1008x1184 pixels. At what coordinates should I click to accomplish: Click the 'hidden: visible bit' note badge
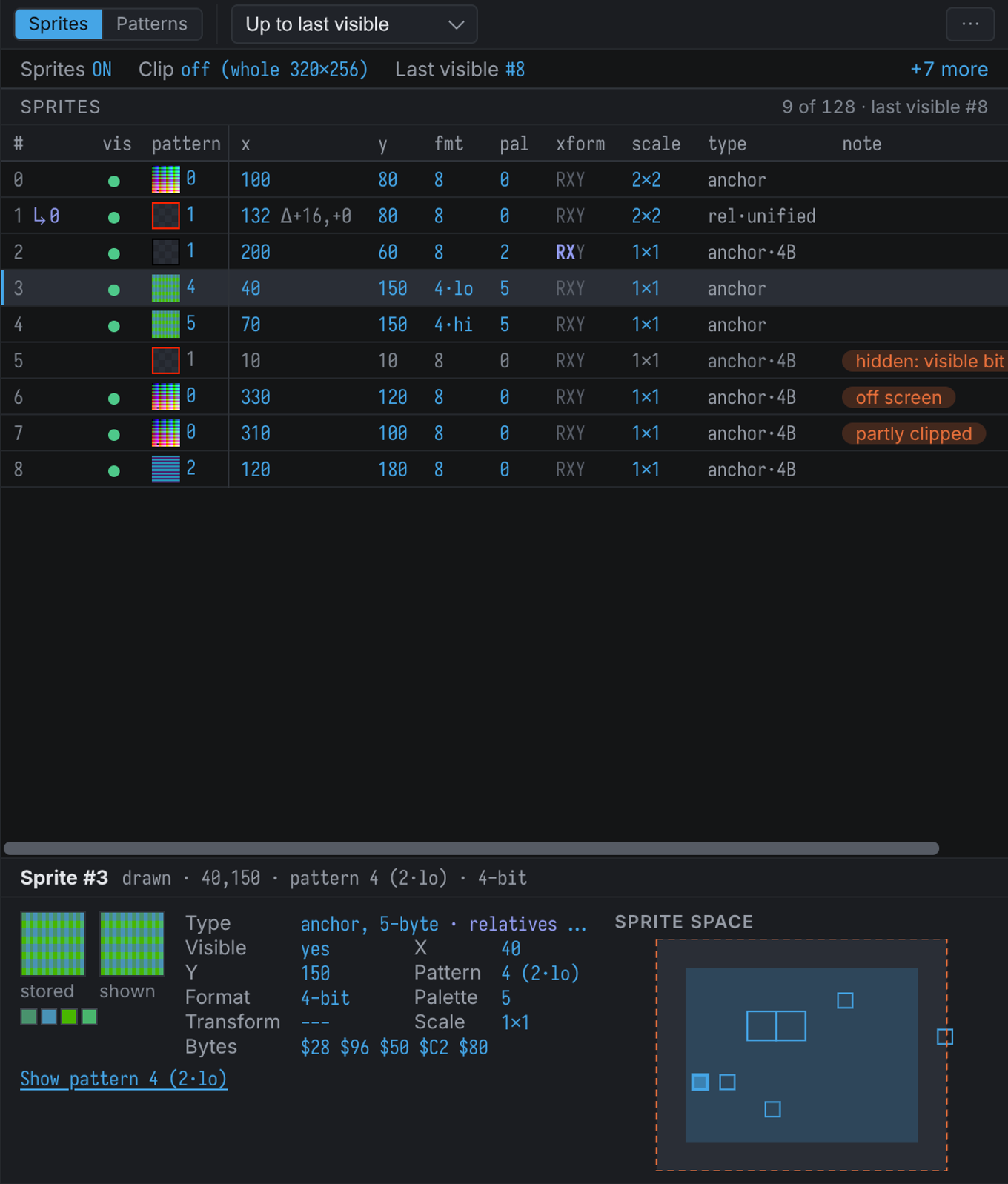click(x=924, y=361)
